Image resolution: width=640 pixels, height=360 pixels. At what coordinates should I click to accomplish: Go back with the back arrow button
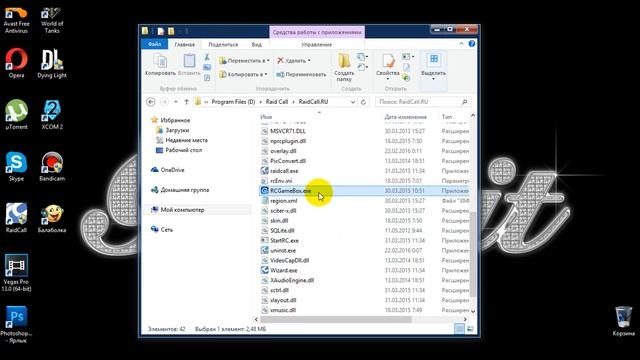[x=151, y=102]
